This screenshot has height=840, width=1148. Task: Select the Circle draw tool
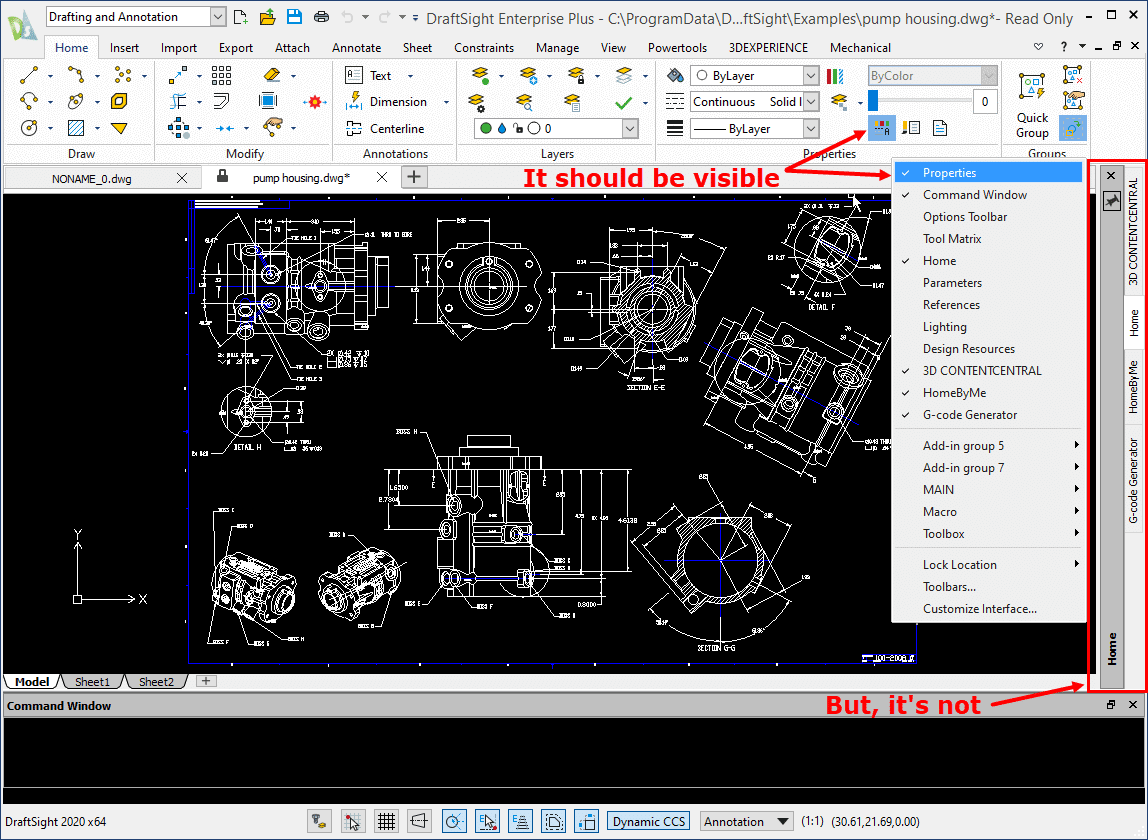click(x=29, y=128)
